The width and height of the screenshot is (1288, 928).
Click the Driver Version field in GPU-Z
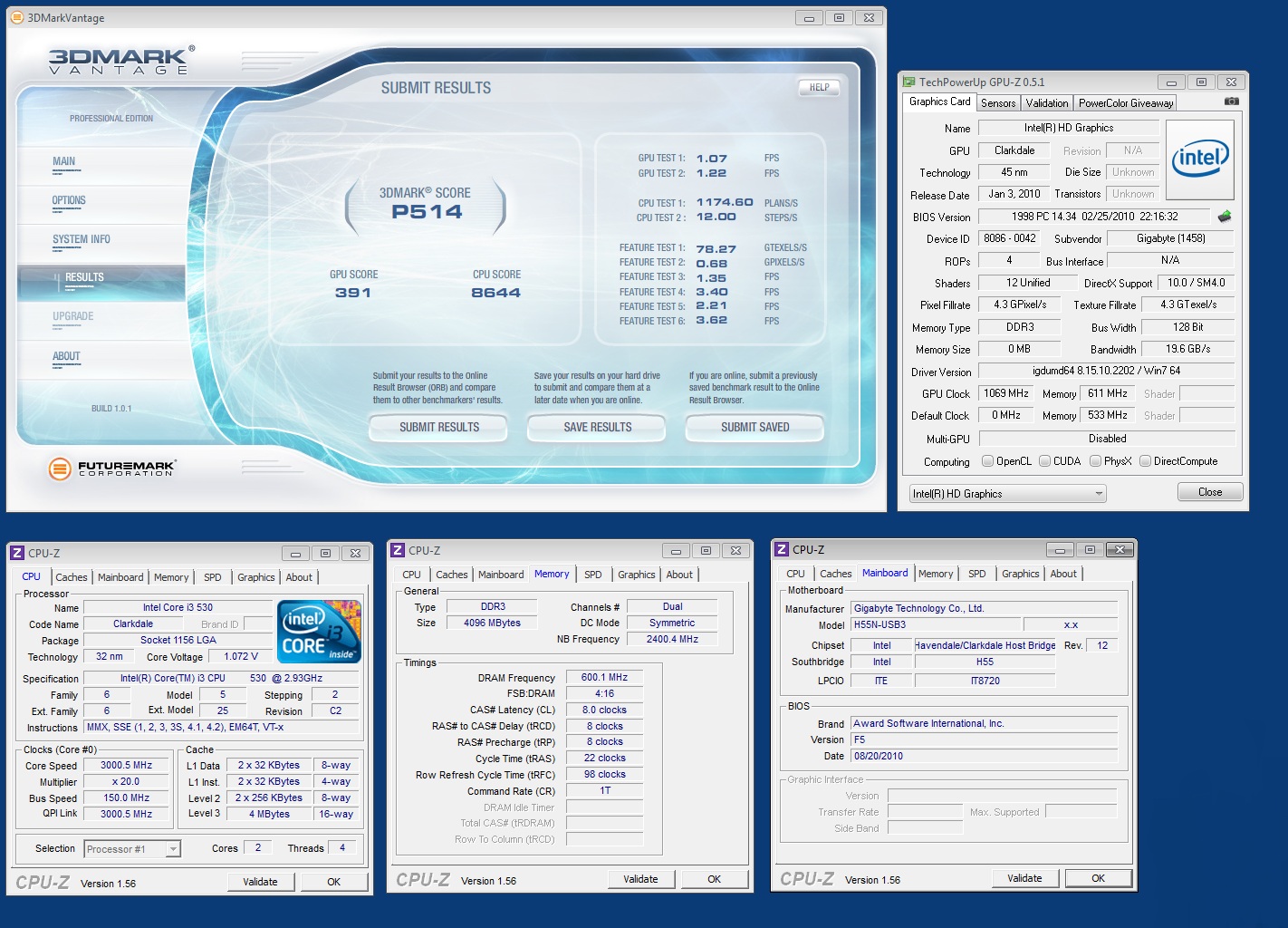1107,371
